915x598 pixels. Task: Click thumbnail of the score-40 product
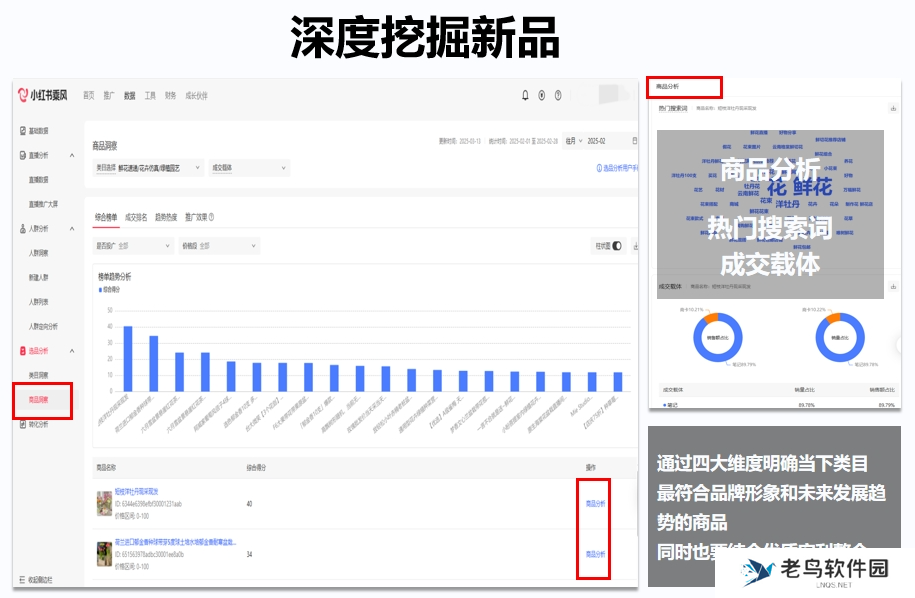(104, 503)
